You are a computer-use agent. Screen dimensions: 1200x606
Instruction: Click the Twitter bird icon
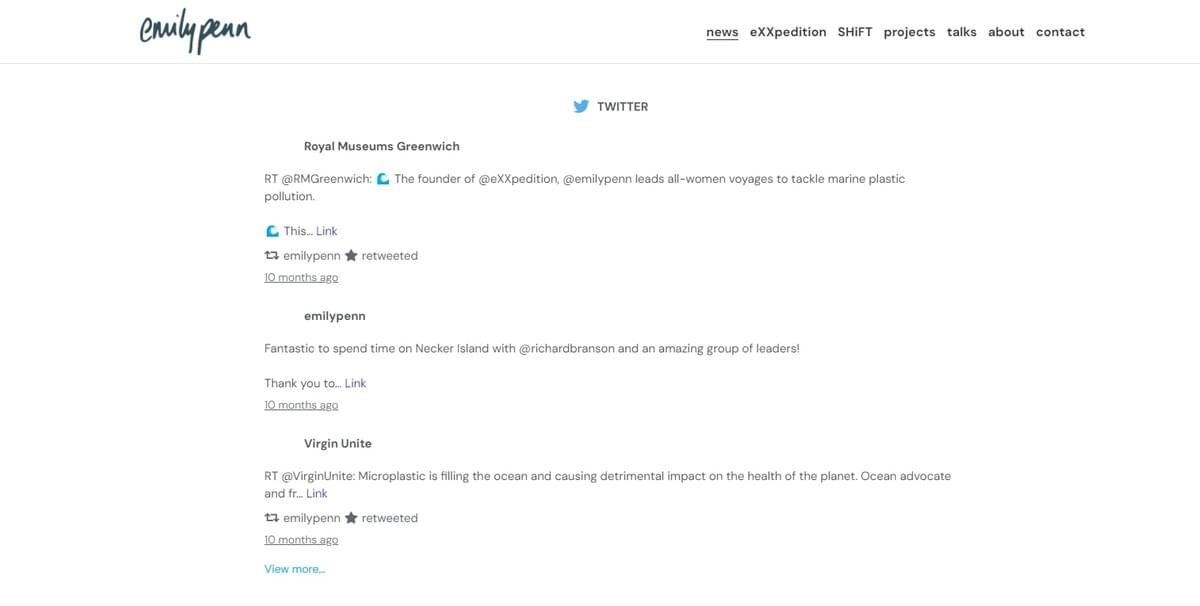[581, 106]
